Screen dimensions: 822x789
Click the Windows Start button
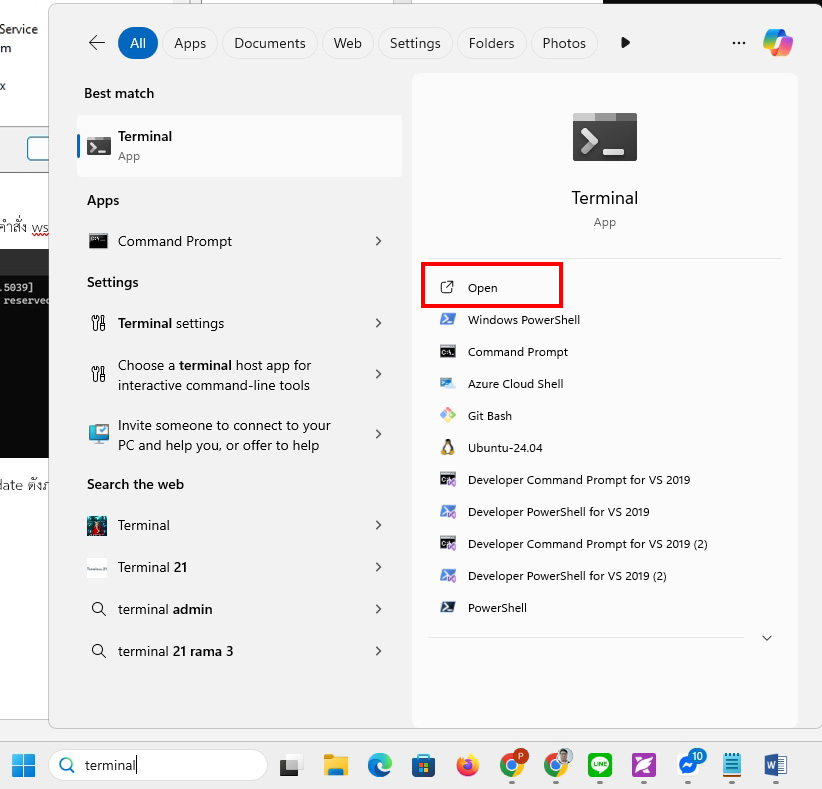tap(24, 765)
